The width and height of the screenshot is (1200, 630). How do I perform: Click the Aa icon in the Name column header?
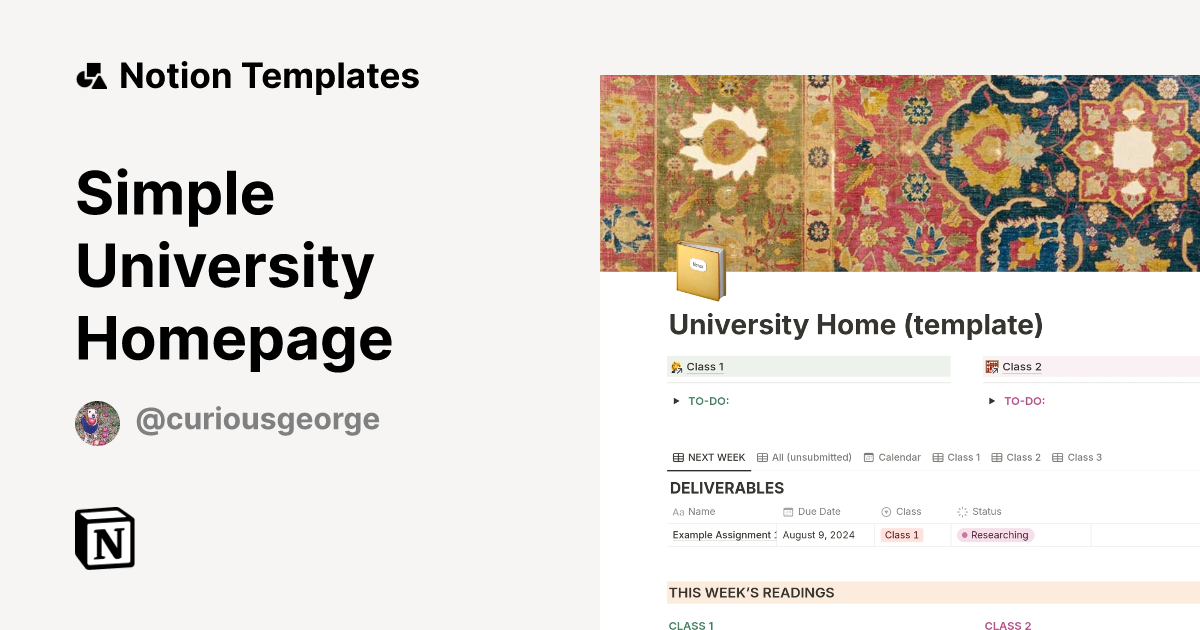[678, 511]
